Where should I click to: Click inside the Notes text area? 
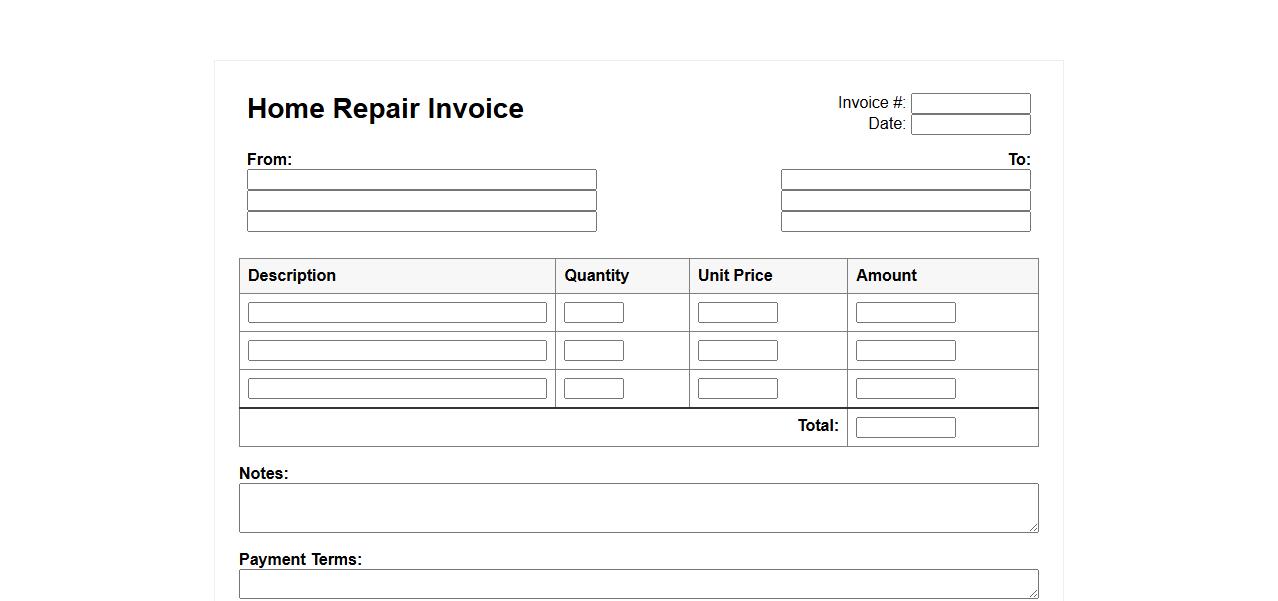point(638,508)
